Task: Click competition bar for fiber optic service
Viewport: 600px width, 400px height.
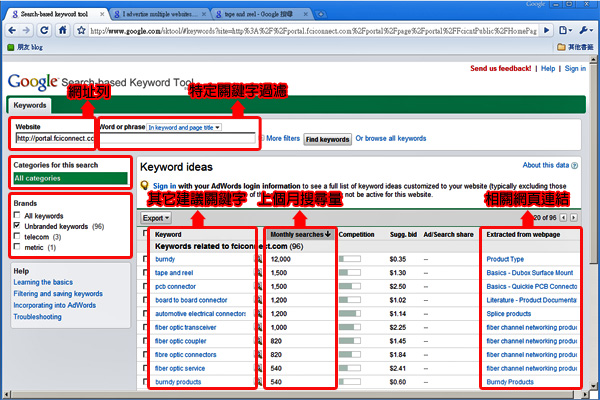Action: point(350,368)
